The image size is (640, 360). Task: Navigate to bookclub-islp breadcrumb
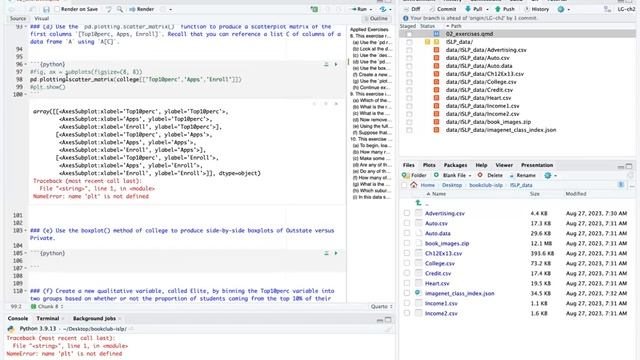[x=486, y=185]
